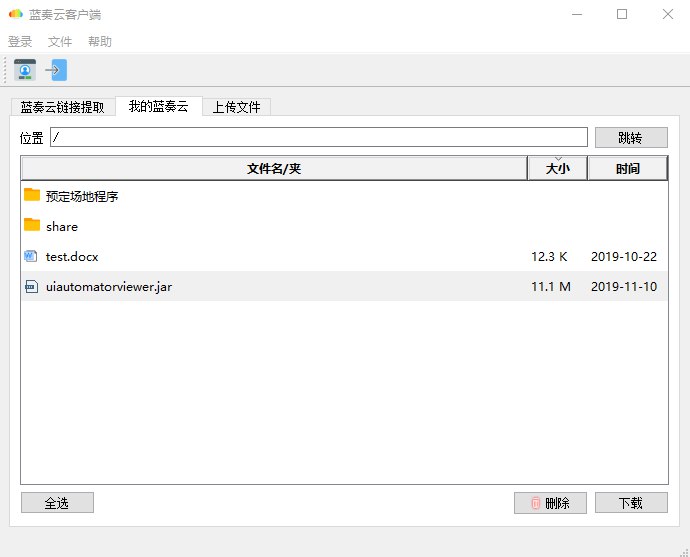Click the 删除 button with trash icon
This screenshot has height=557, width=690.
(550, 503)
